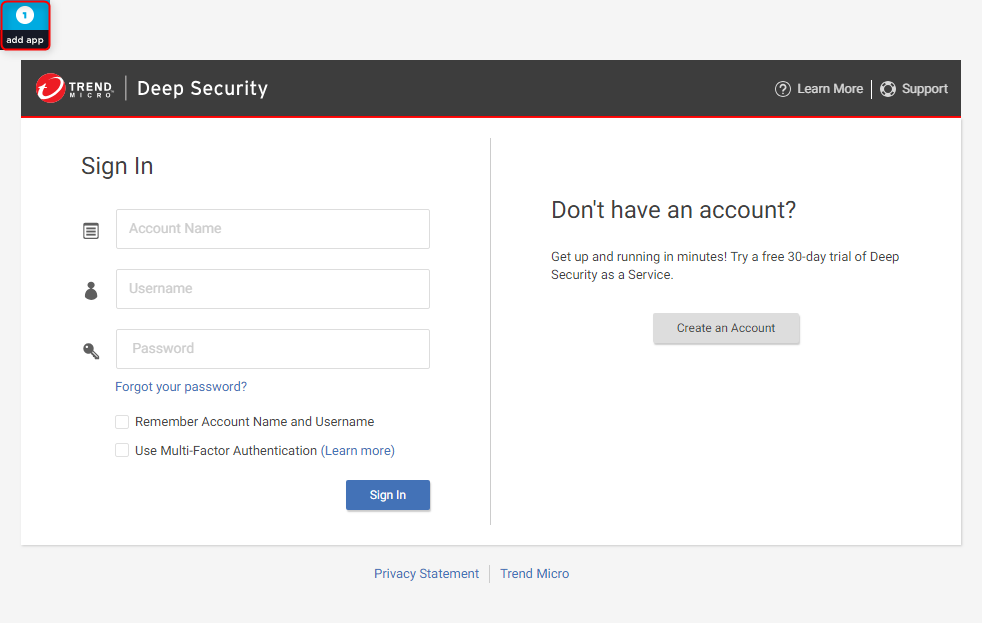Click the Trend Micro logo

pyautogui.click(x=75, y=88)
